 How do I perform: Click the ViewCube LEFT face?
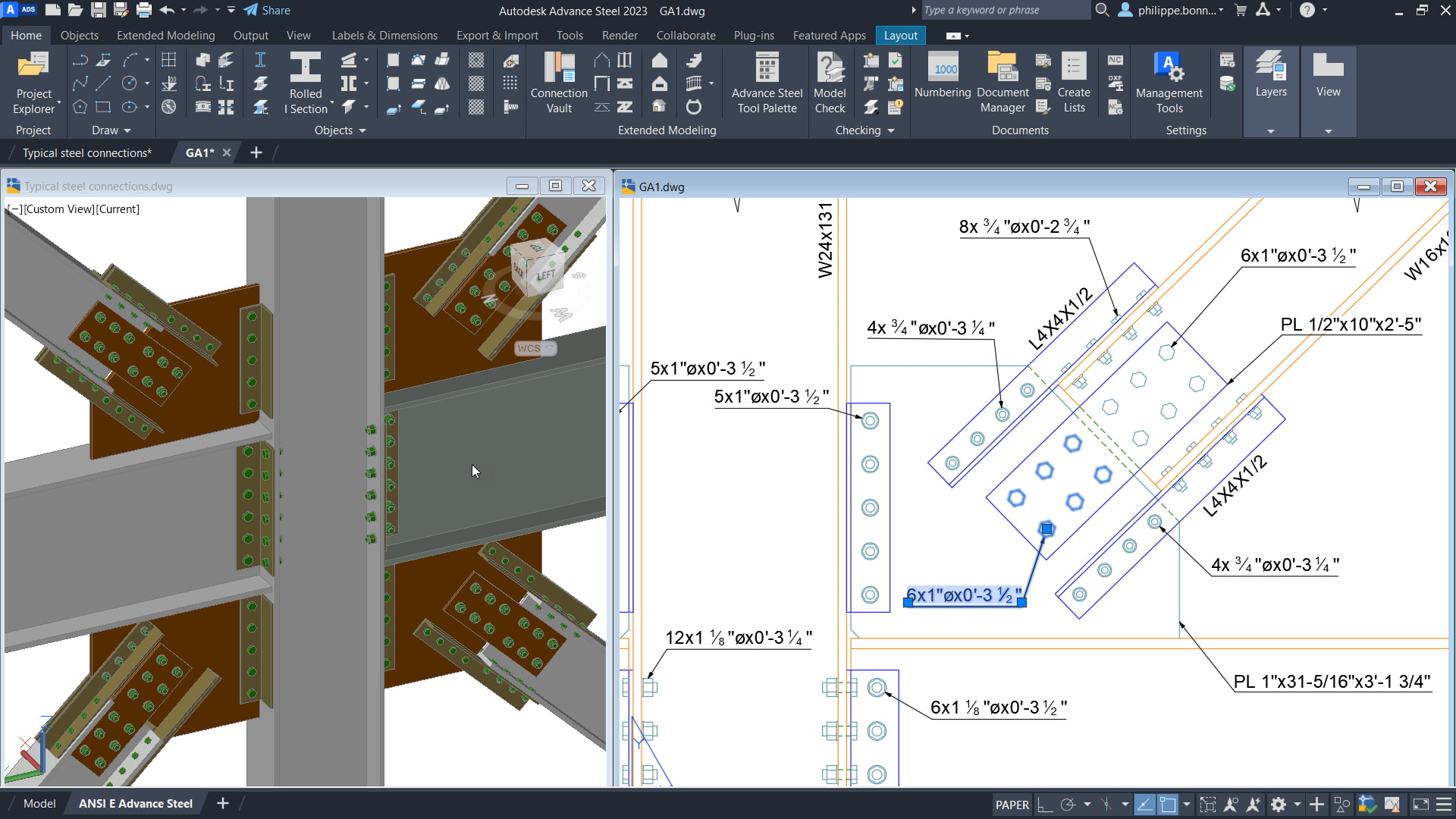[545, 275]
